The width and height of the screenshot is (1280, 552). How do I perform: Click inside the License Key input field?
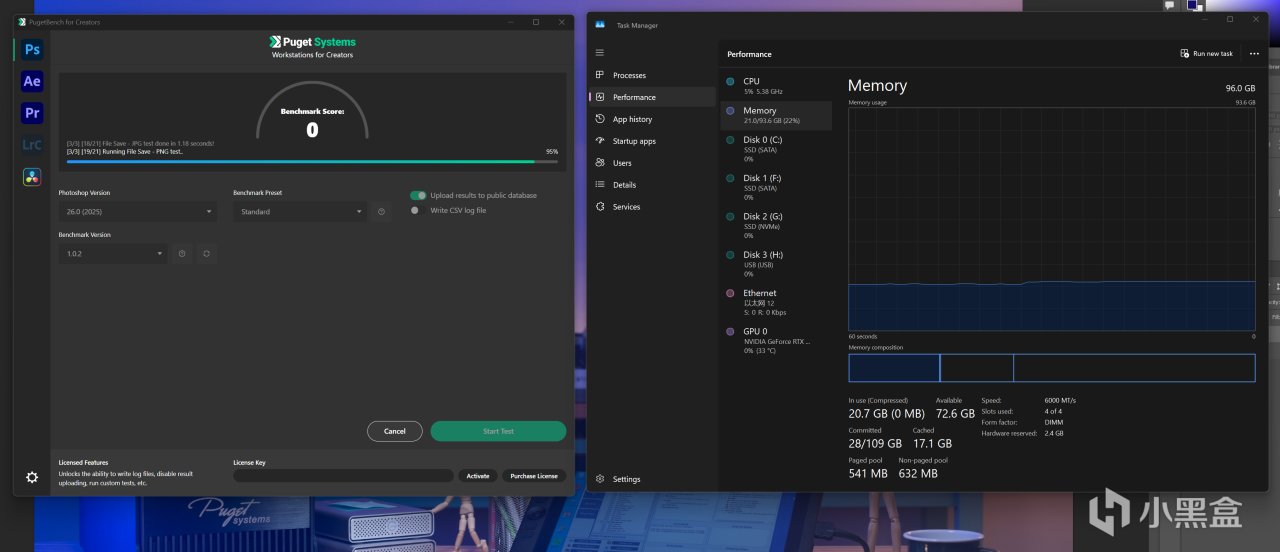(x=343, y=476)
